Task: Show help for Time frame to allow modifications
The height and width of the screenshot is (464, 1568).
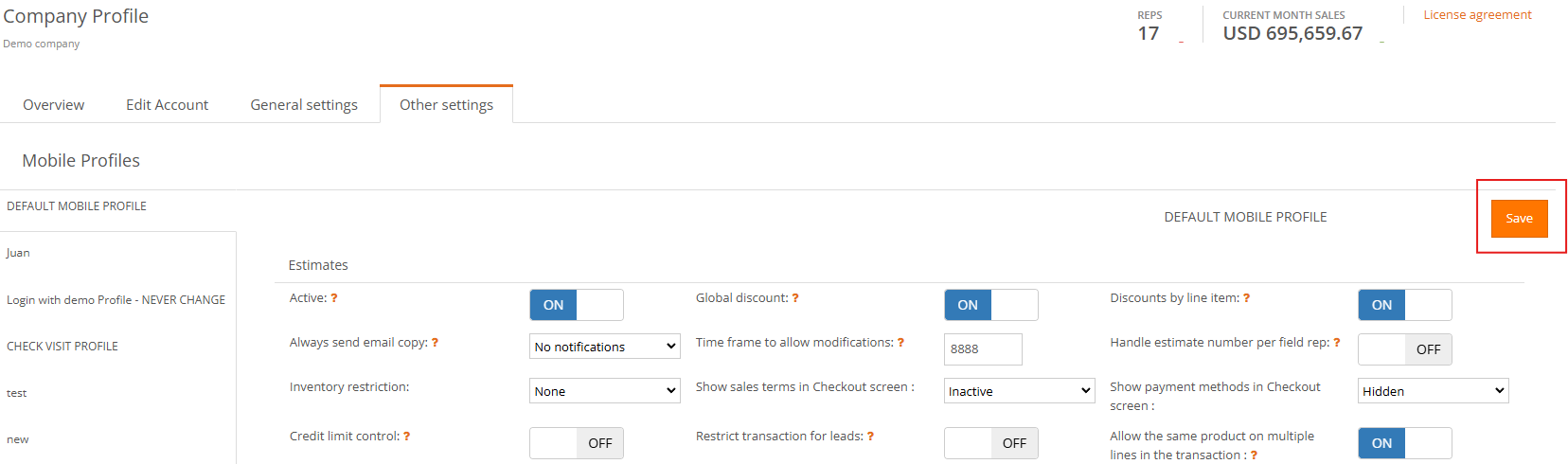Action: 900,343
